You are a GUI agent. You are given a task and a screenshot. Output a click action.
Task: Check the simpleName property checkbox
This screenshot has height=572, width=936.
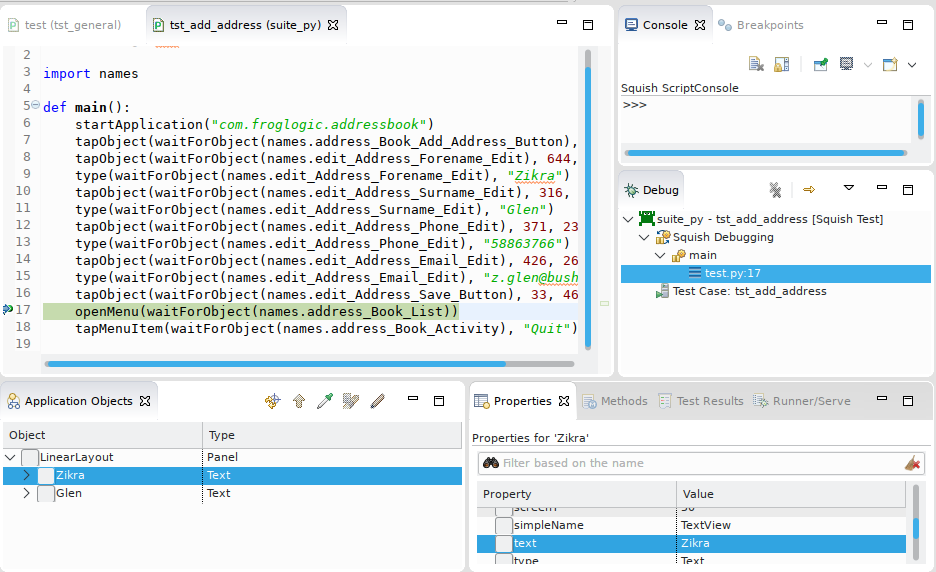504,525
